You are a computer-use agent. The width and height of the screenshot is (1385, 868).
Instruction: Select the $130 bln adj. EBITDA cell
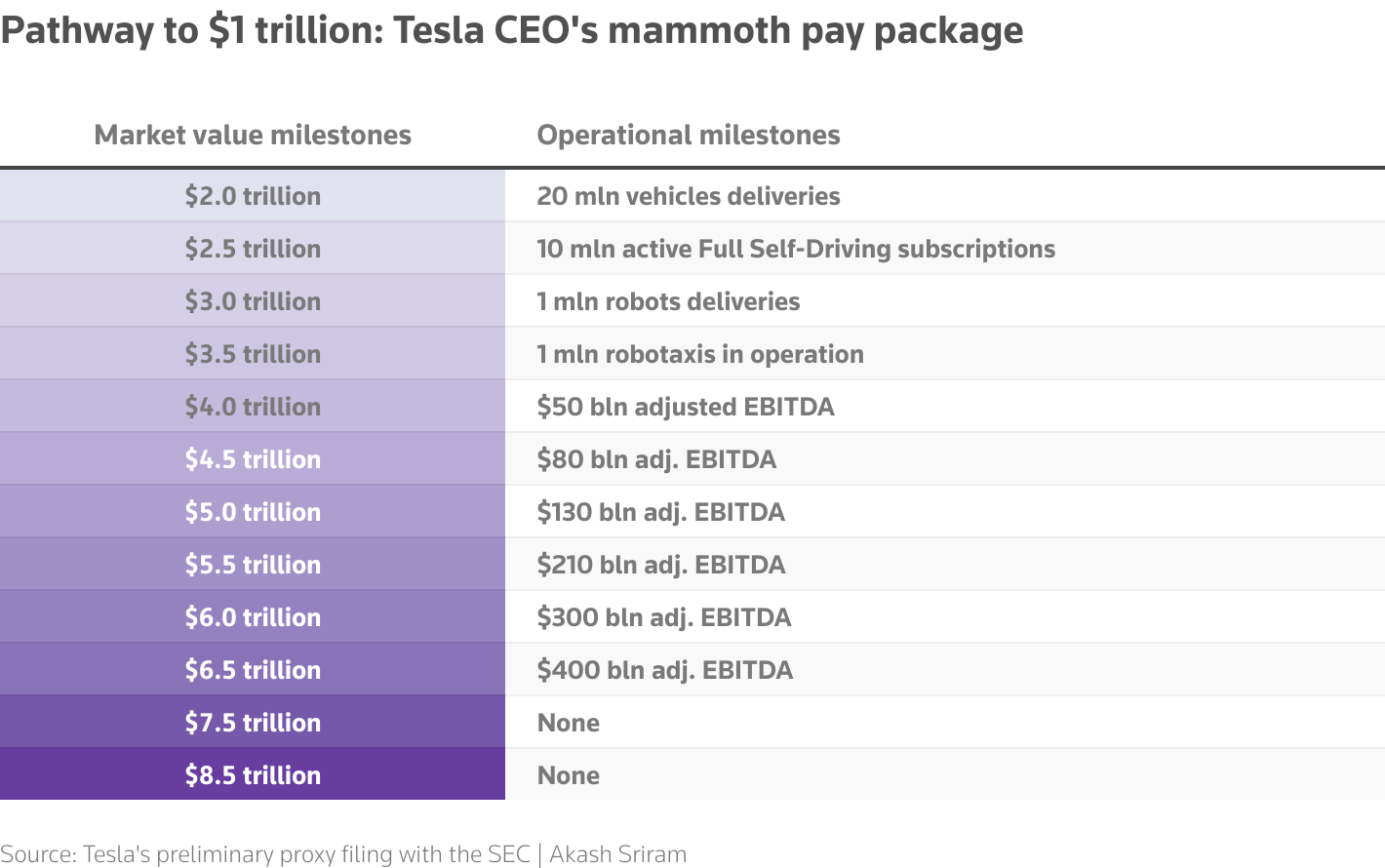pos(661,512)
